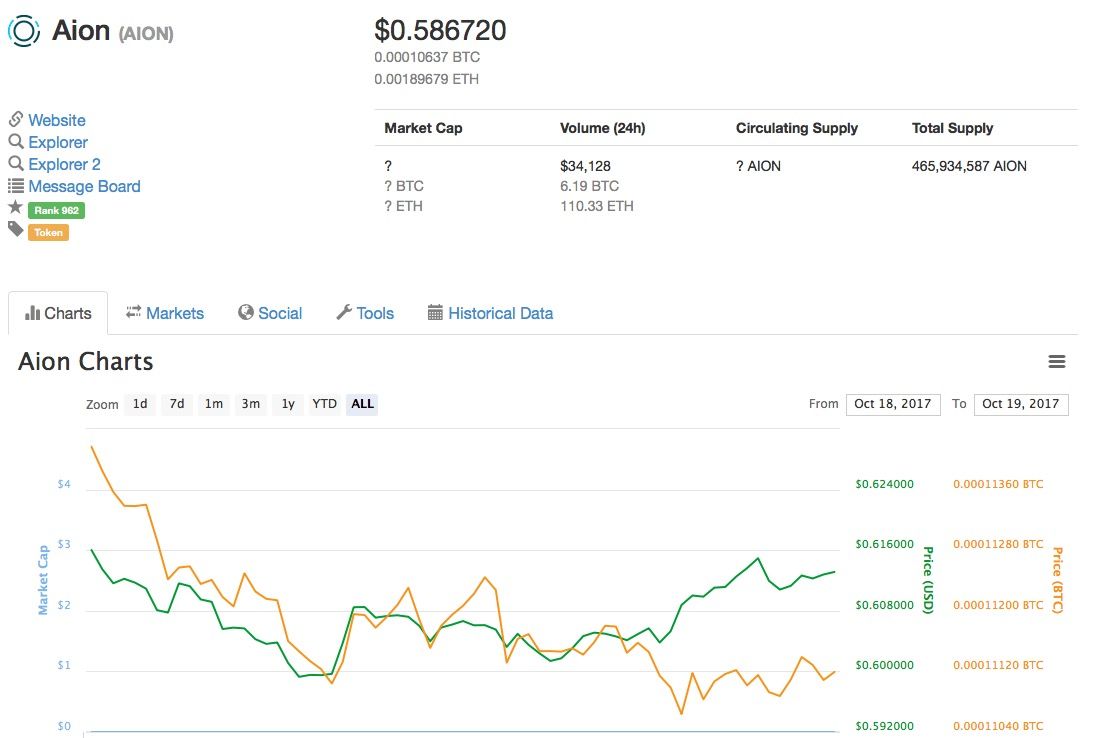Click the 0.00010637 BTC price text
Viewport: 1105px width, 738px height.
tap(427, 57)
